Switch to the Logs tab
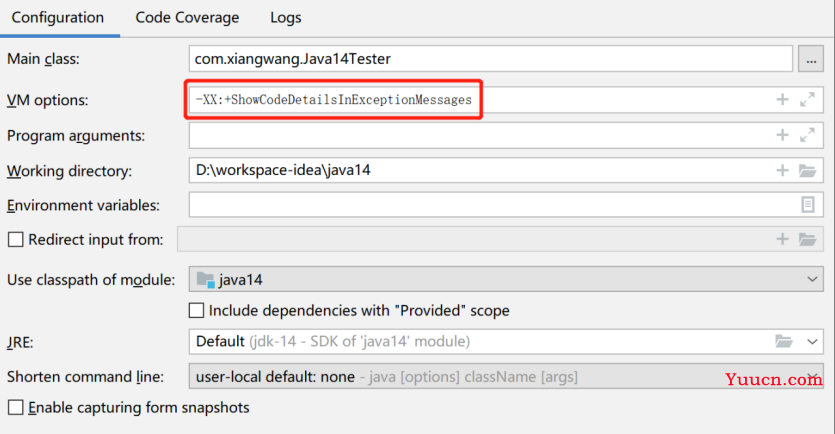This screenshot has width=835, height=434. (286, 18)
